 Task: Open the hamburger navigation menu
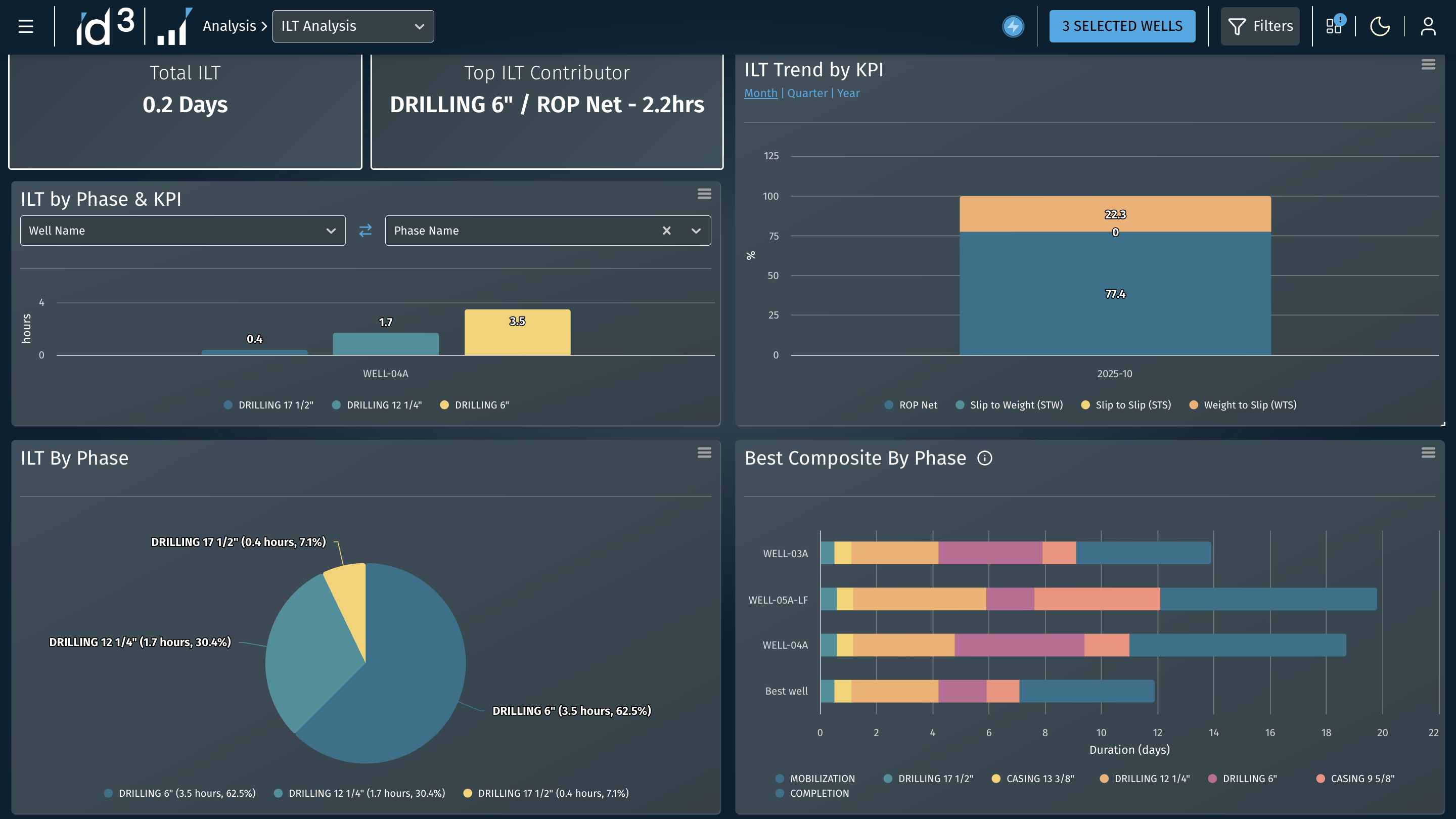[26, 26]
